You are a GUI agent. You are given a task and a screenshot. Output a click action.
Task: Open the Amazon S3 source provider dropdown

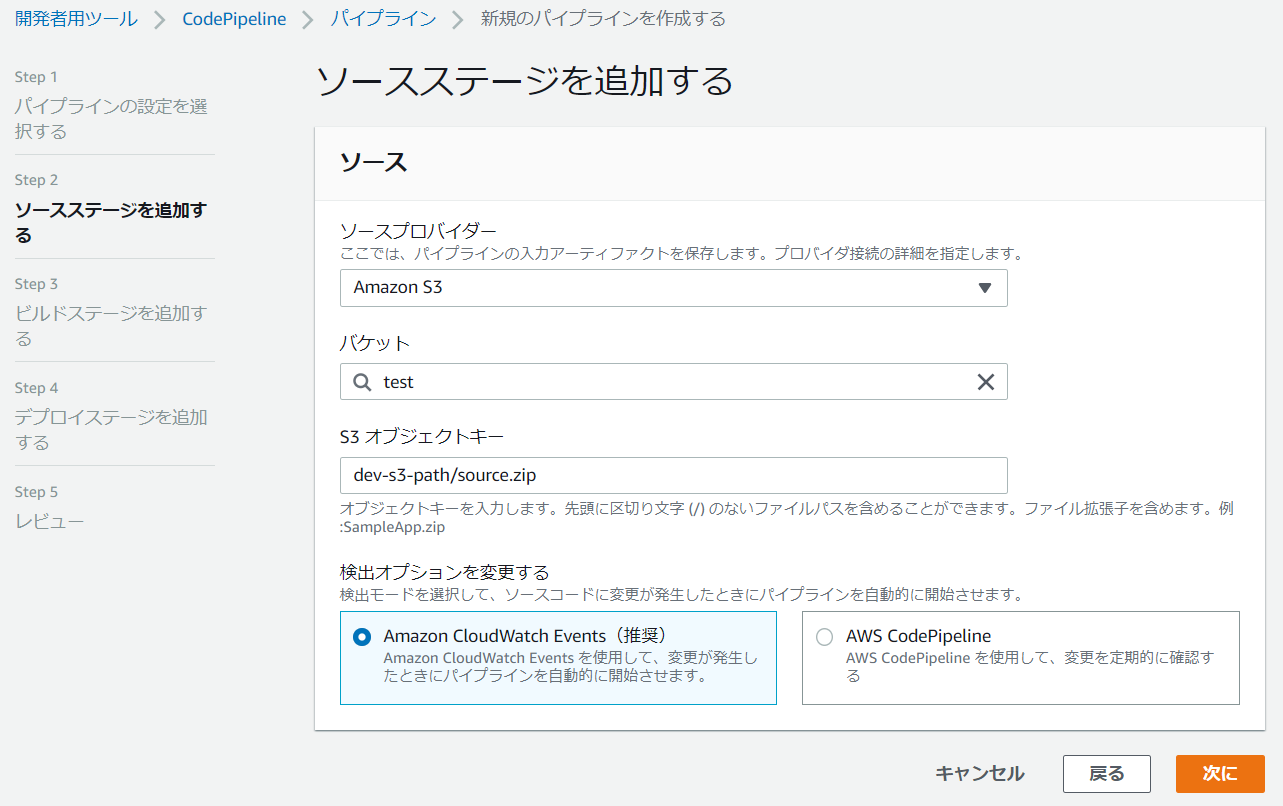(x=673, y=288)
